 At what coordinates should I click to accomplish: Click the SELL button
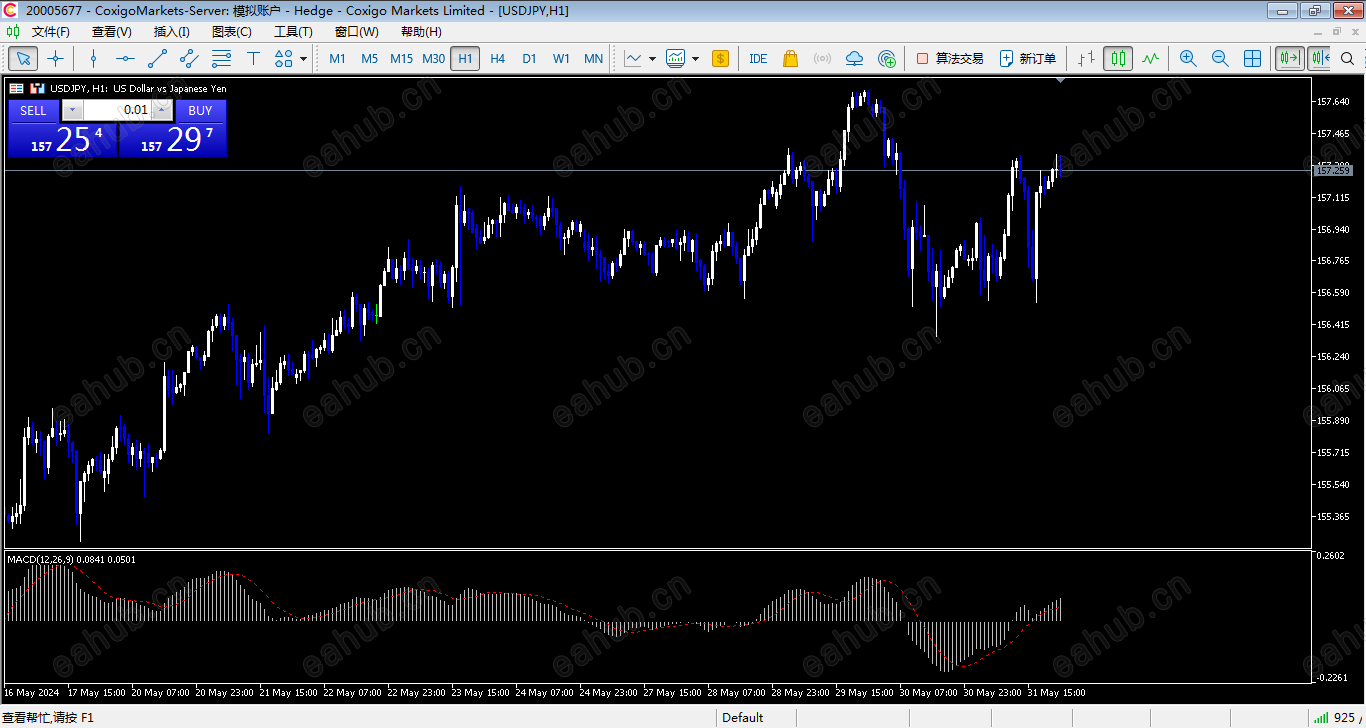(x=33, y=110)
